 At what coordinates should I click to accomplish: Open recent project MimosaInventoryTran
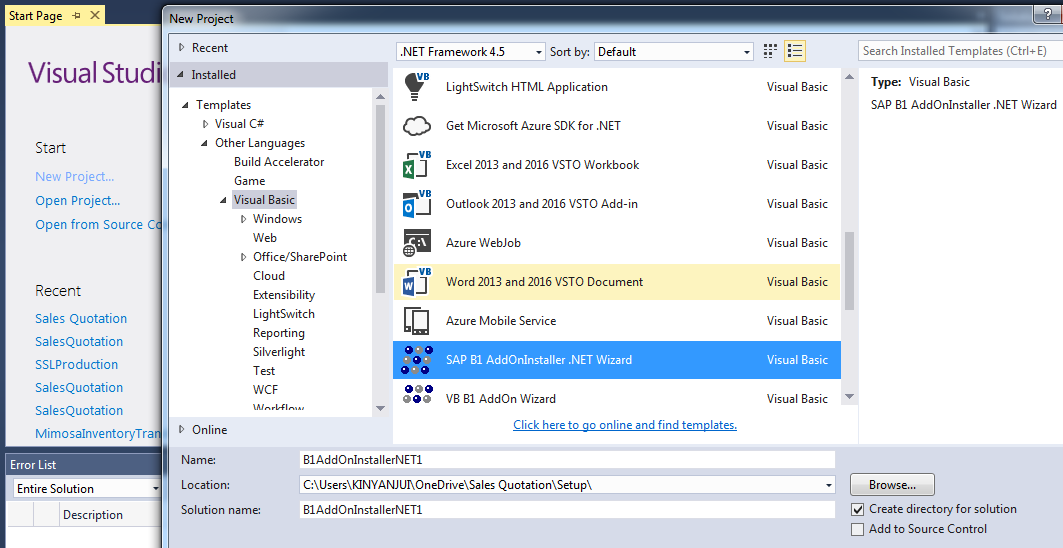pyautogui.click(x=98, y=434)
